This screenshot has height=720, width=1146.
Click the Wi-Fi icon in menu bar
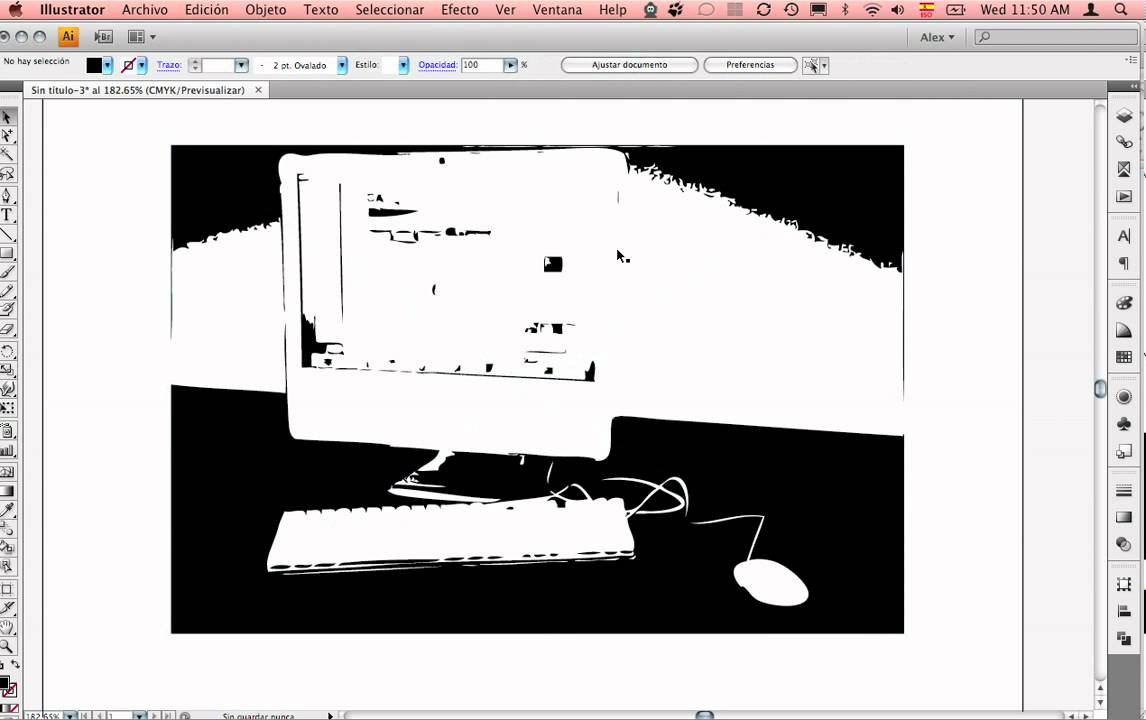(872, 10)
